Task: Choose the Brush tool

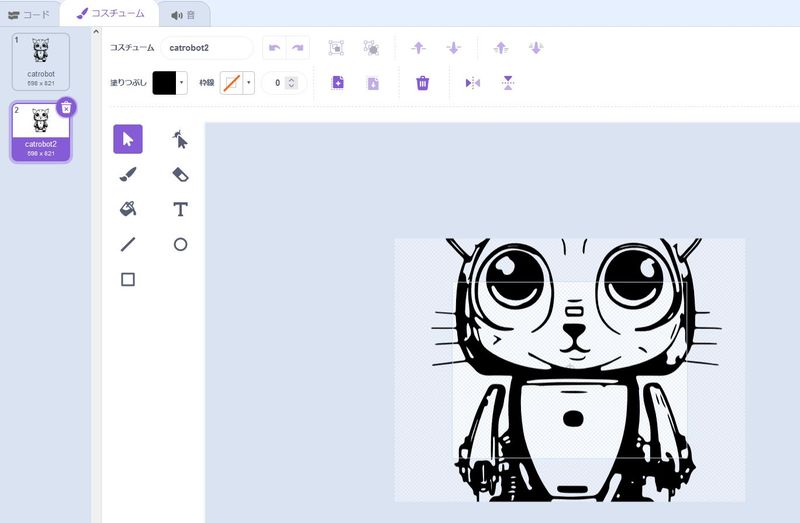Action: [127, 174]
